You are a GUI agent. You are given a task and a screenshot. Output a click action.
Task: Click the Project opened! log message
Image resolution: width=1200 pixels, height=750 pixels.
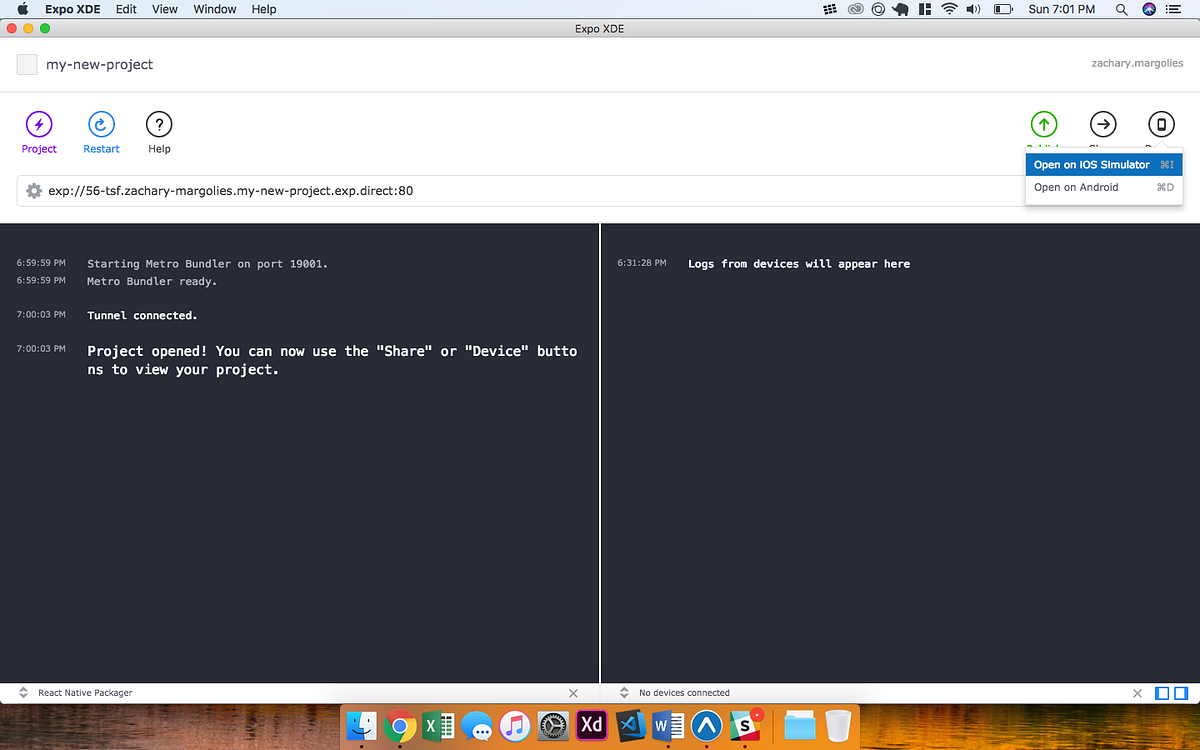[x=332, y=360]
